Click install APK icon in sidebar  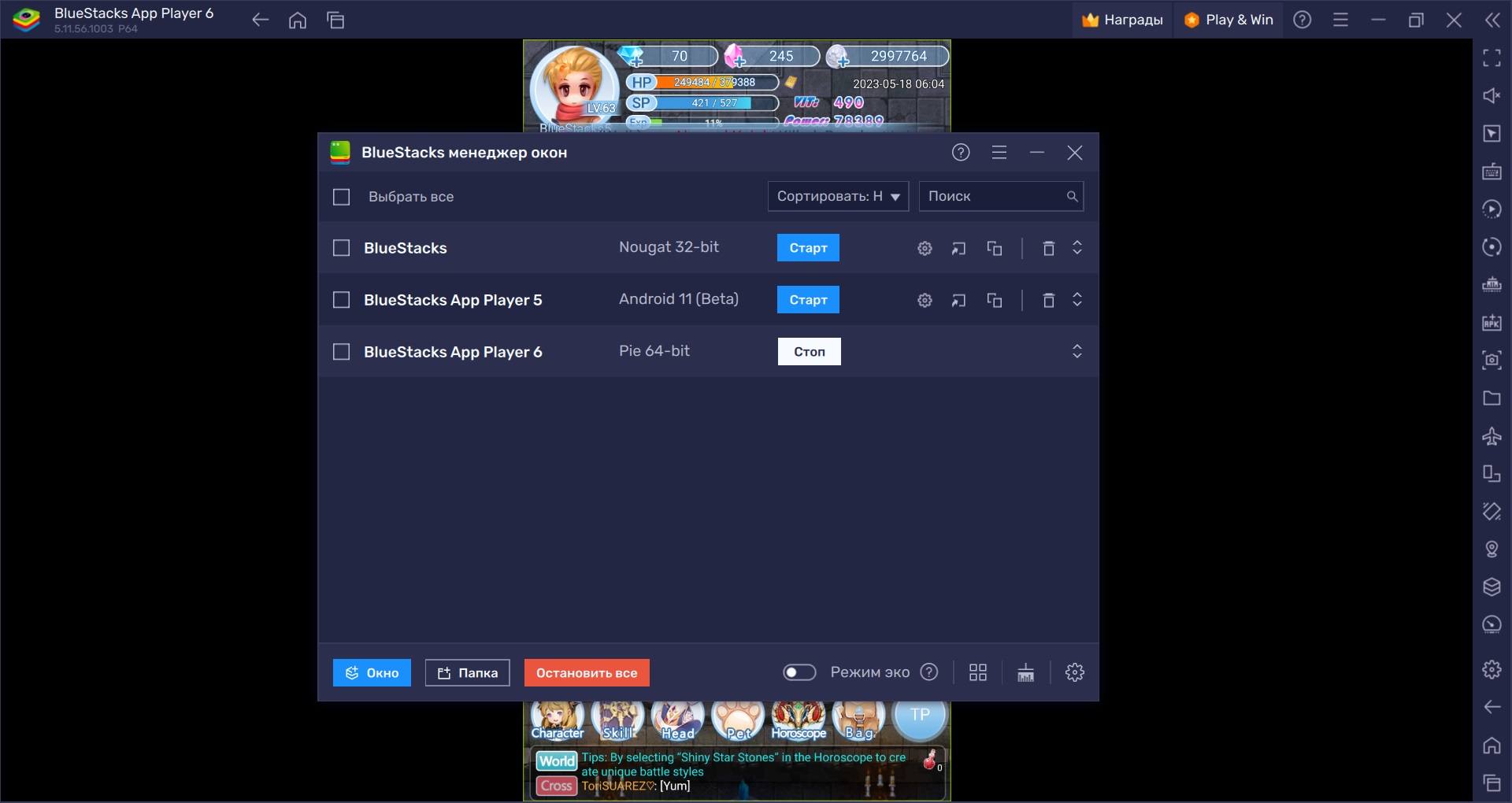(x=1492, y=322)
